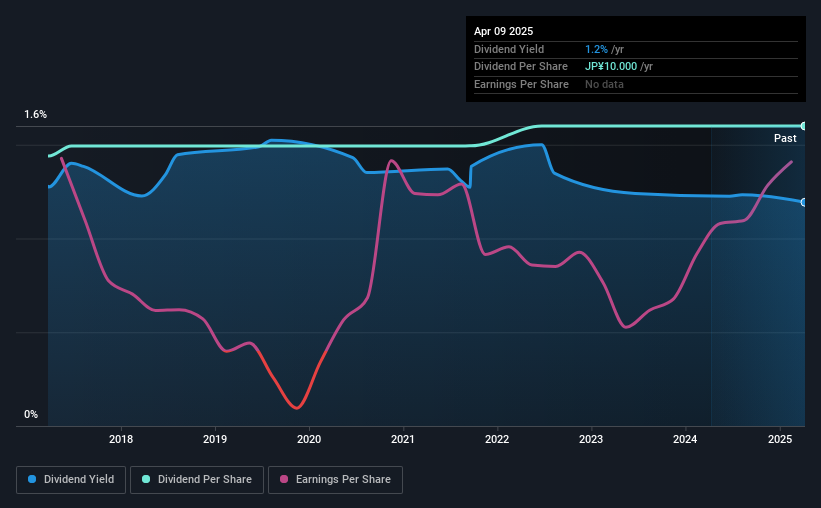The width and height of the screenshot is (821, 508).
Task: Click the tooltip 'Dividend Per Share' row label
Action: [521, 67]
